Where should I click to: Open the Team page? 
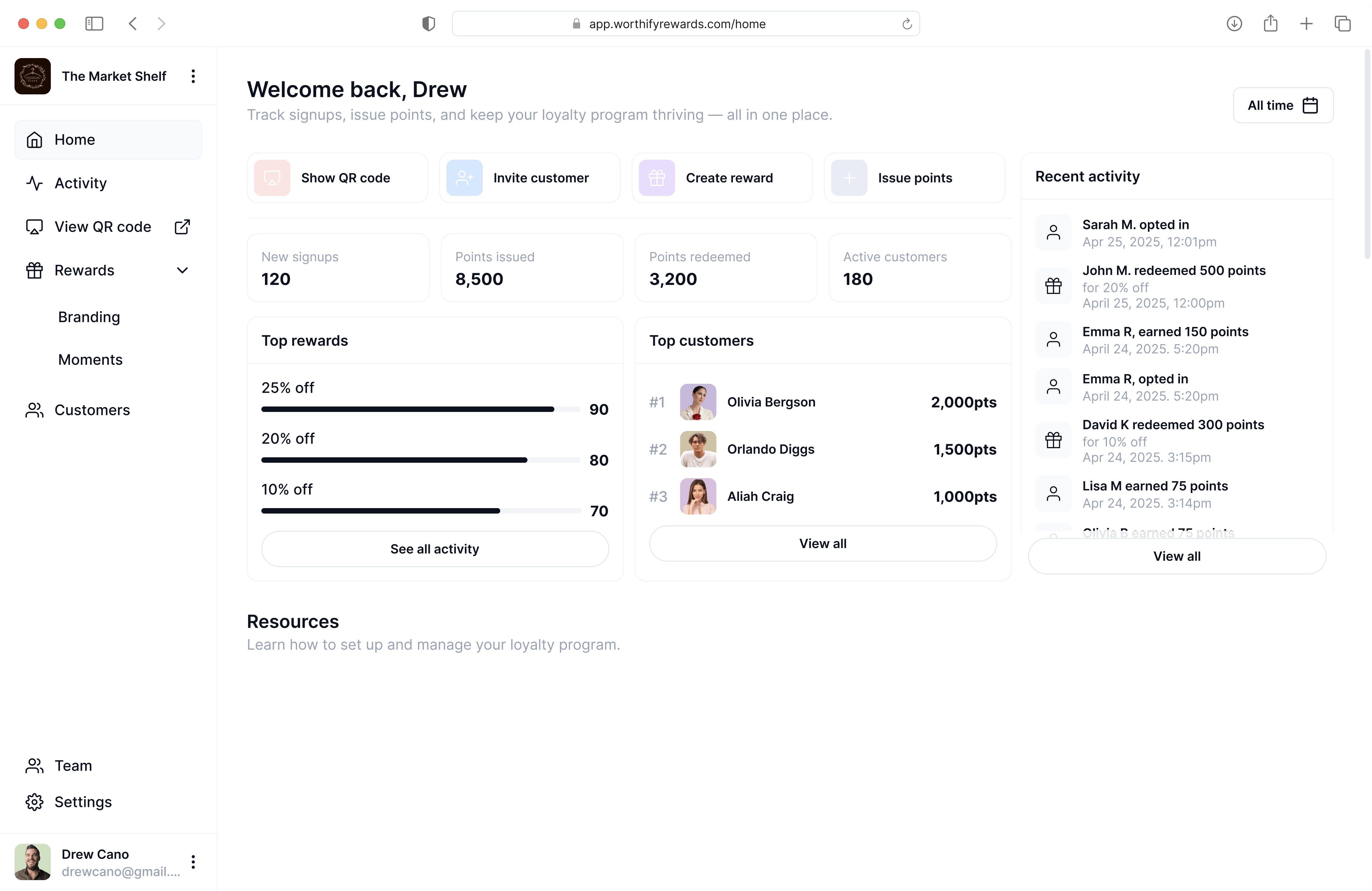coord(108,765)
